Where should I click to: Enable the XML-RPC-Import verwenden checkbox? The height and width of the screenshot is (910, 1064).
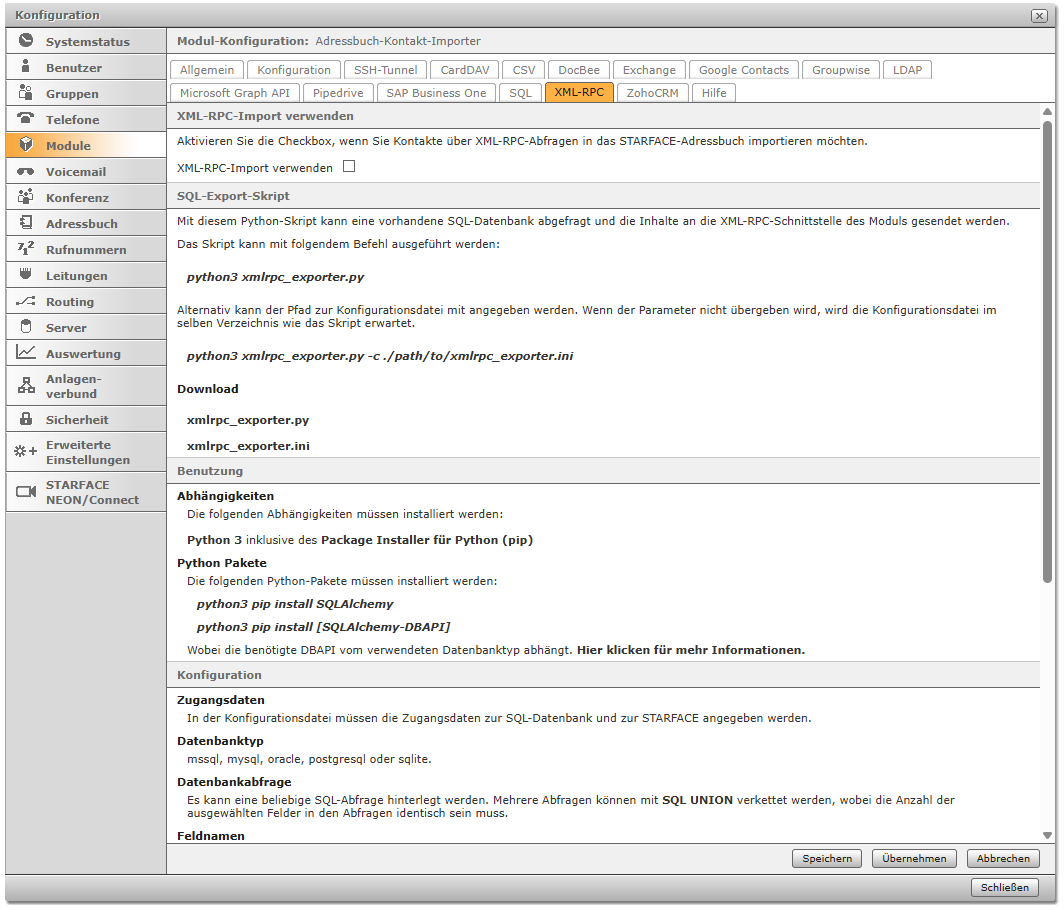point(349,167)
